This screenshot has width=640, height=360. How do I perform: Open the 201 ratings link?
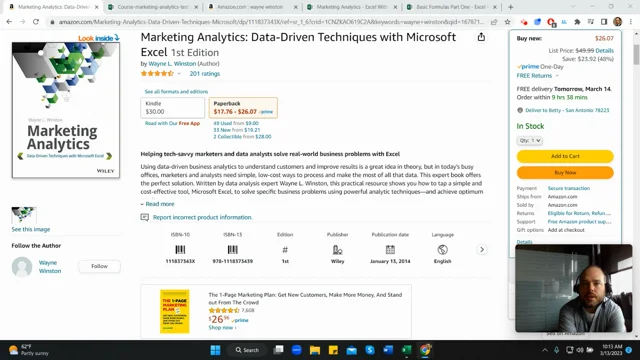click(204, 74)
